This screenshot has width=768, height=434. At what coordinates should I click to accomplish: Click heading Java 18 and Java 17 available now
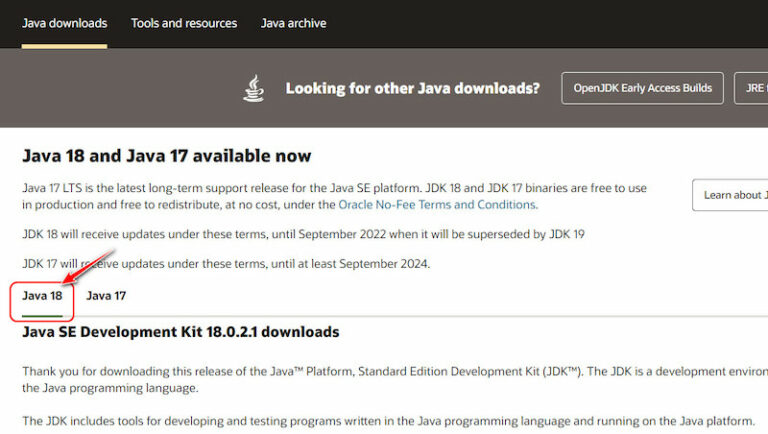coord(167,156)
